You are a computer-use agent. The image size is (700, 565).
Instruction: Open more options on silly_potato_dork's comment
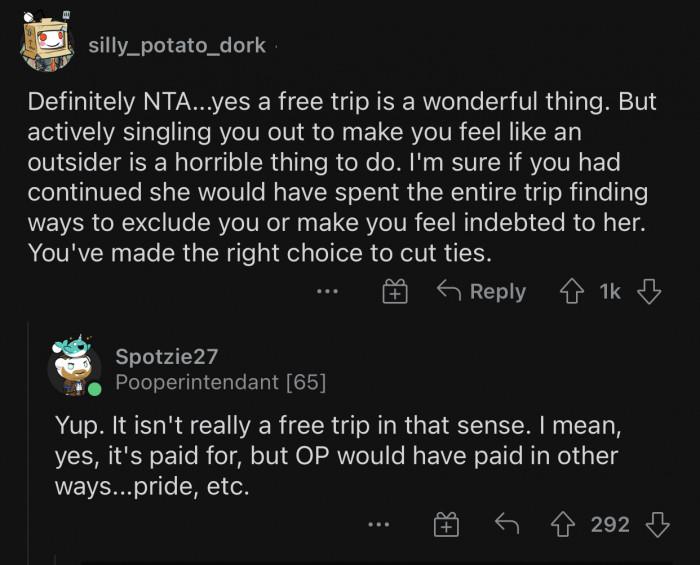tap(327, 292)
